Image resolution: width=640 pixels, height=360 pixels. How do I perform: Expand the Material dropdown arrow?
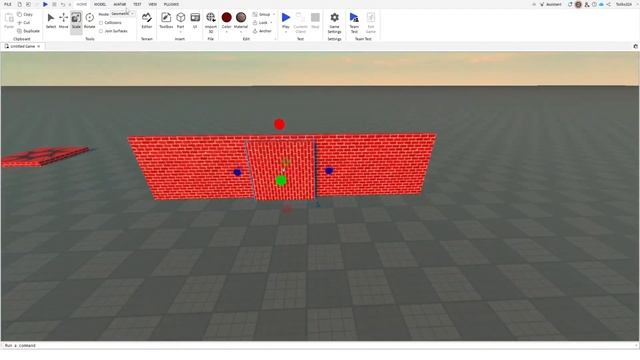[241, 31]
